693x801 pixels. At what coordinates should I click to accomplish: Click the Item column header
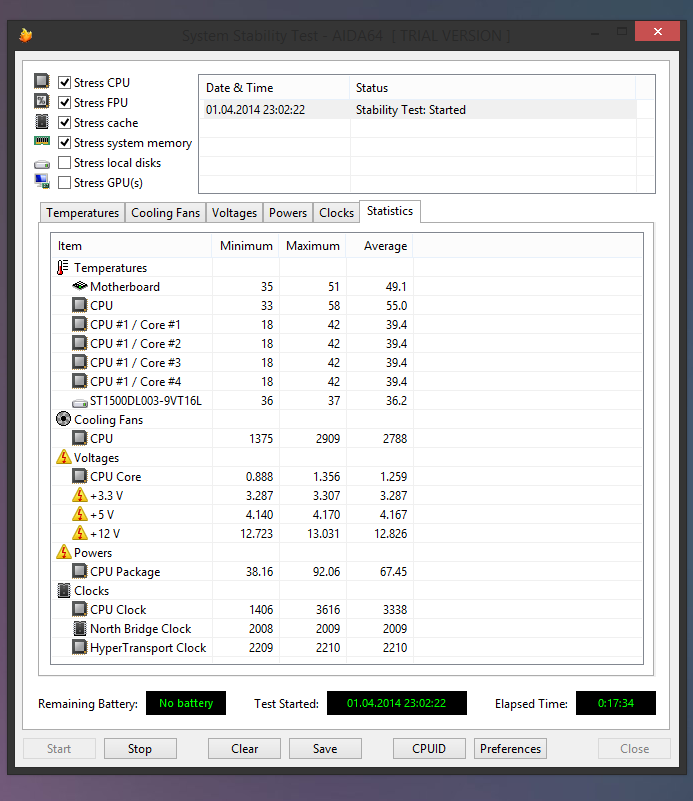(x=131, y=246)
